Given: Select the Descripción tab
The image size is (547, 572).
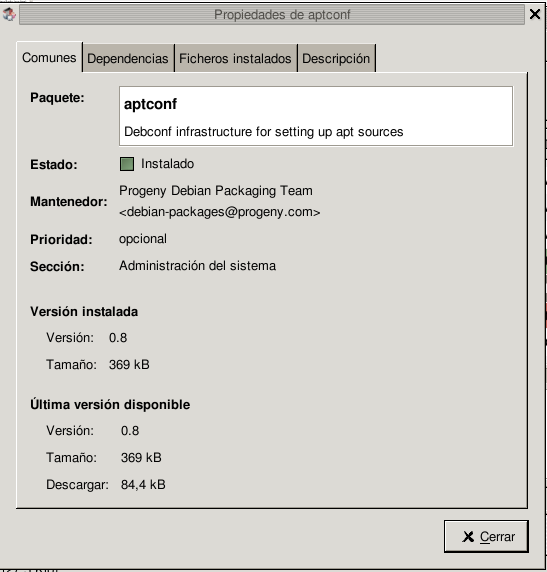Looking at the screenshot, I should [336, 58].
